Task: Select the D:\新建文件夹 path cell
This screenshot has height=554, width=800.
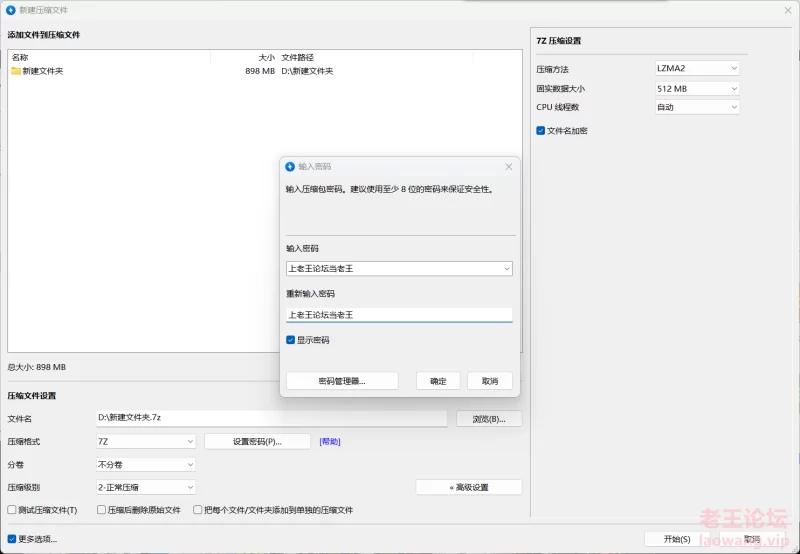Action: [307, 71]
